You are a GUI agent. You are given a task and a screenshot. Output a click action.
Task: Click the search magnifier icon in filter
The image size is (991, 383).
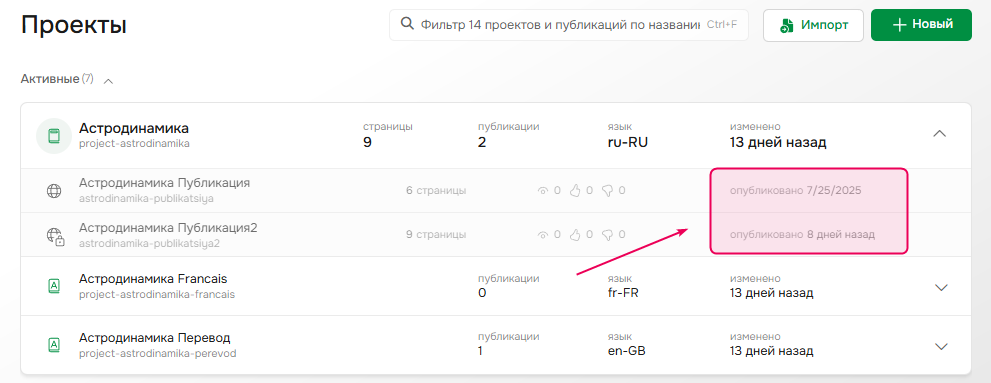[408, 24]
